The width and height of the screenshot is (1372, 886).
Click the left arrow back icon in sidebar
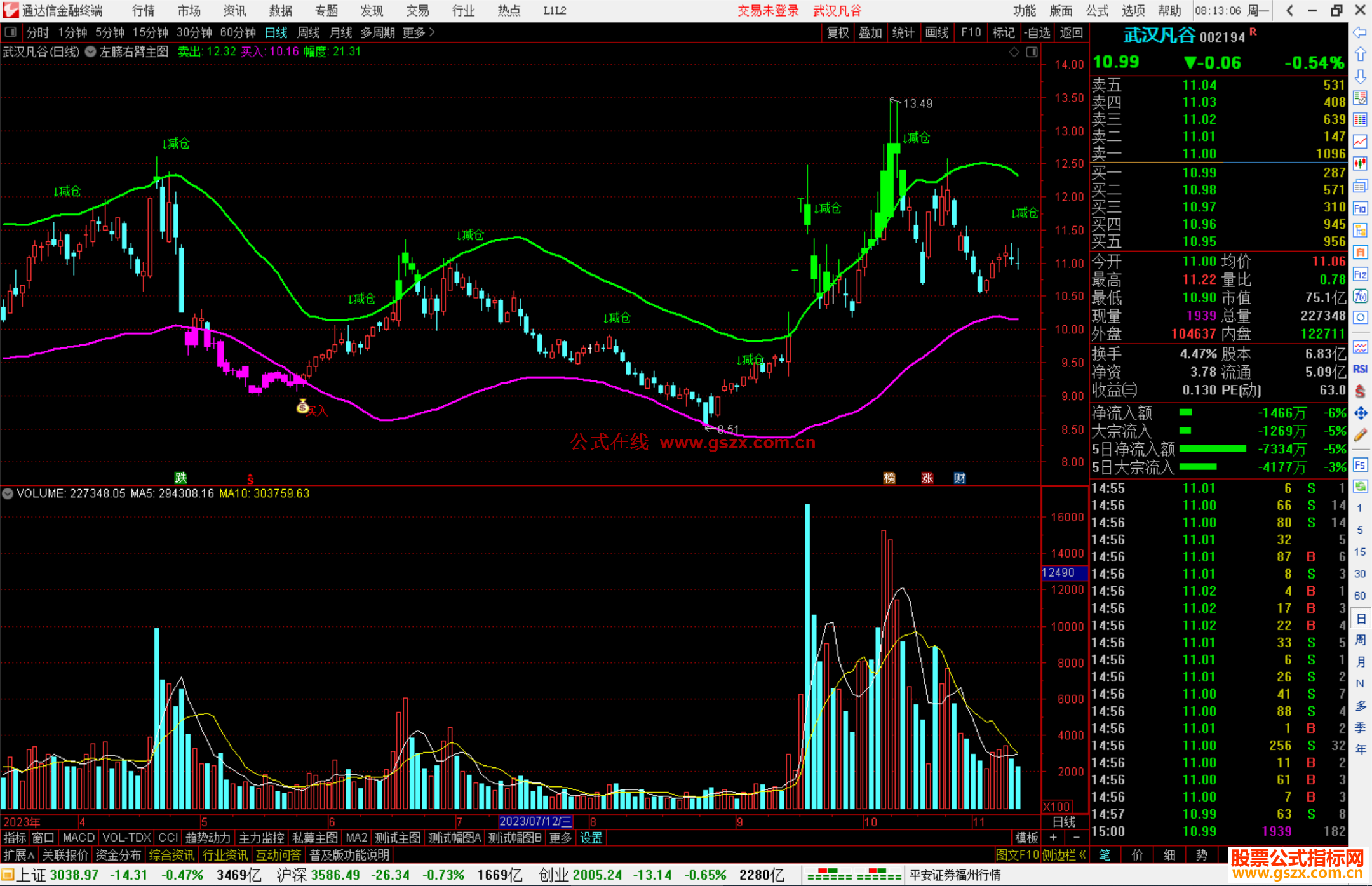(1360, 32)
